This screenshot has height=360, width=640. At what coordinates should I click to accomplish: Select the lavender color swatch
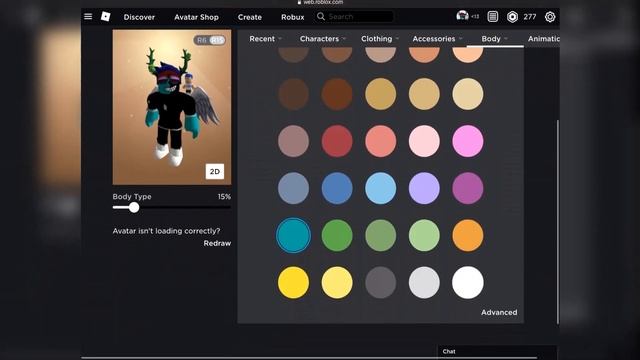coord(424,188)
